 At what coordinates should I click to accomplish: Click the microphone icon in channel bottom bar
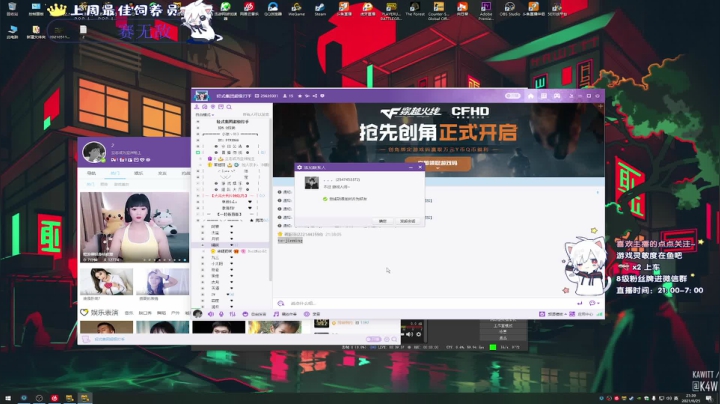point(221,314)
